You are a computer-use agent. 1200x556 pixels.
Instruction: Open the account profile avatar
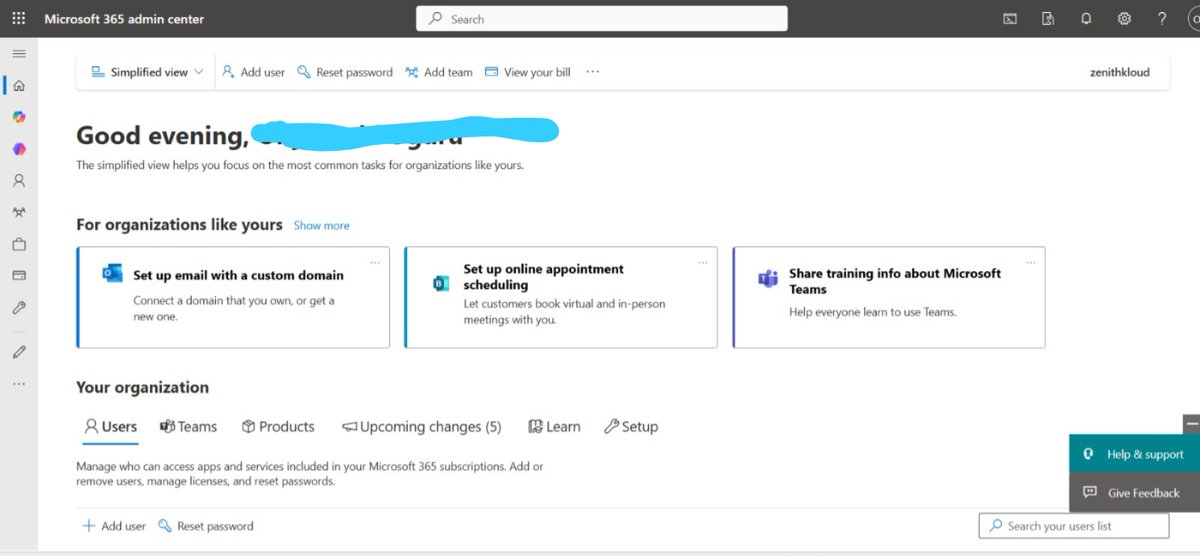(1193, 19)
